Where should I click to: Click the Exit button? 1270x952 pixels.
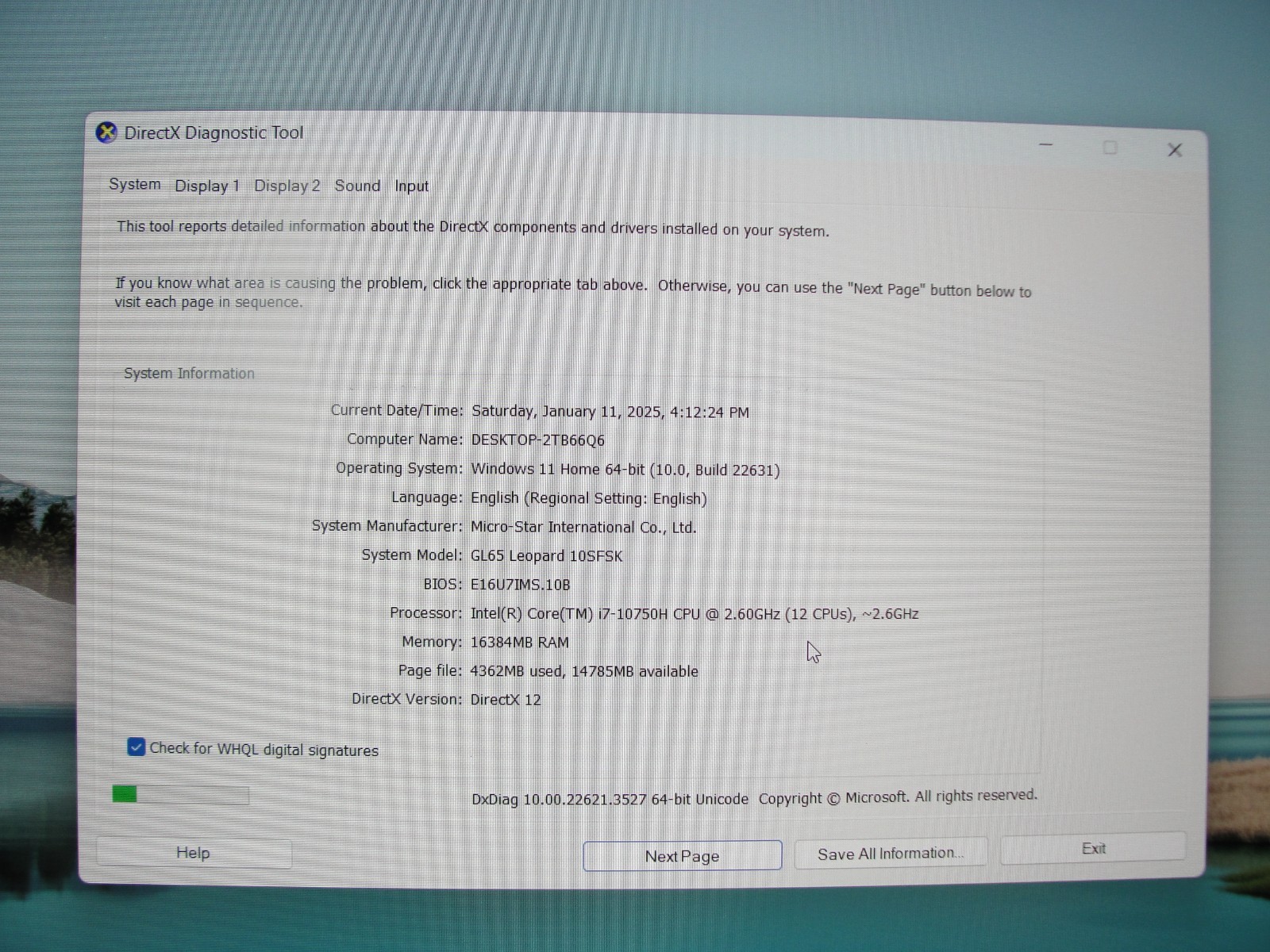coord(1093,849)
